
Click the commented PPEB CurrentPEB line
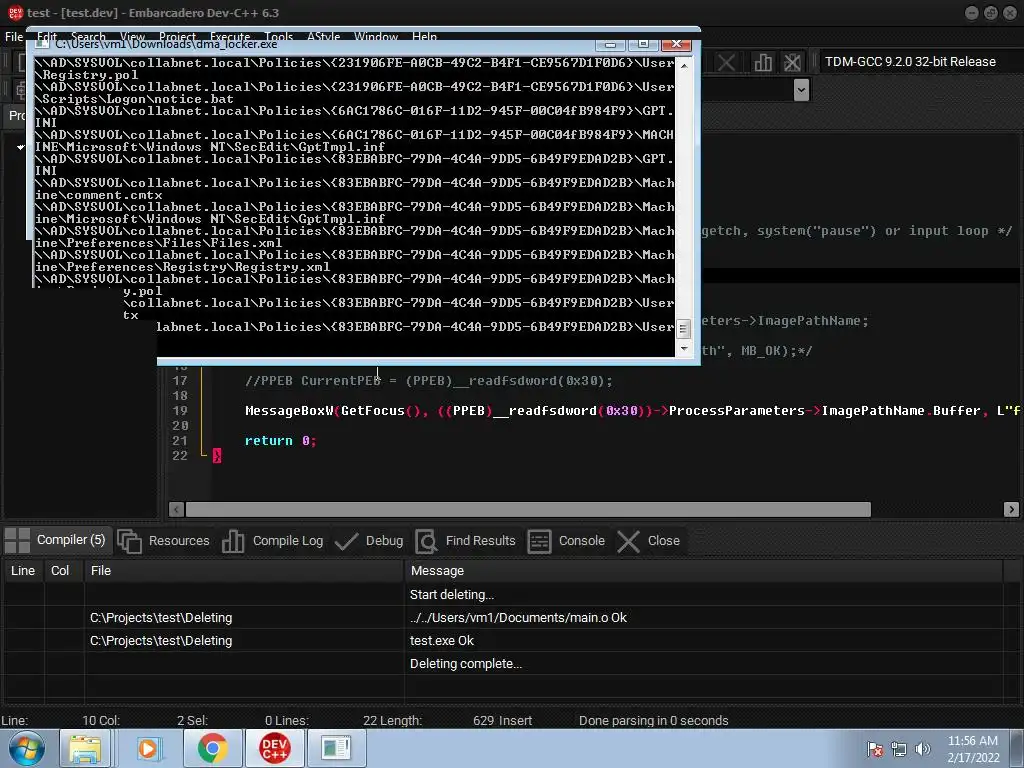428,381
